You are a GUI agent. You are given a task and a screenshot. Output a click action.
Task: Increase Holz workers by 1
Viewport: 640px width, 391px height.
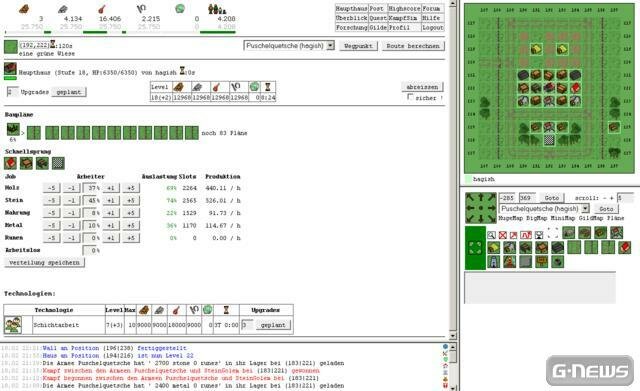tap(111, 188)
